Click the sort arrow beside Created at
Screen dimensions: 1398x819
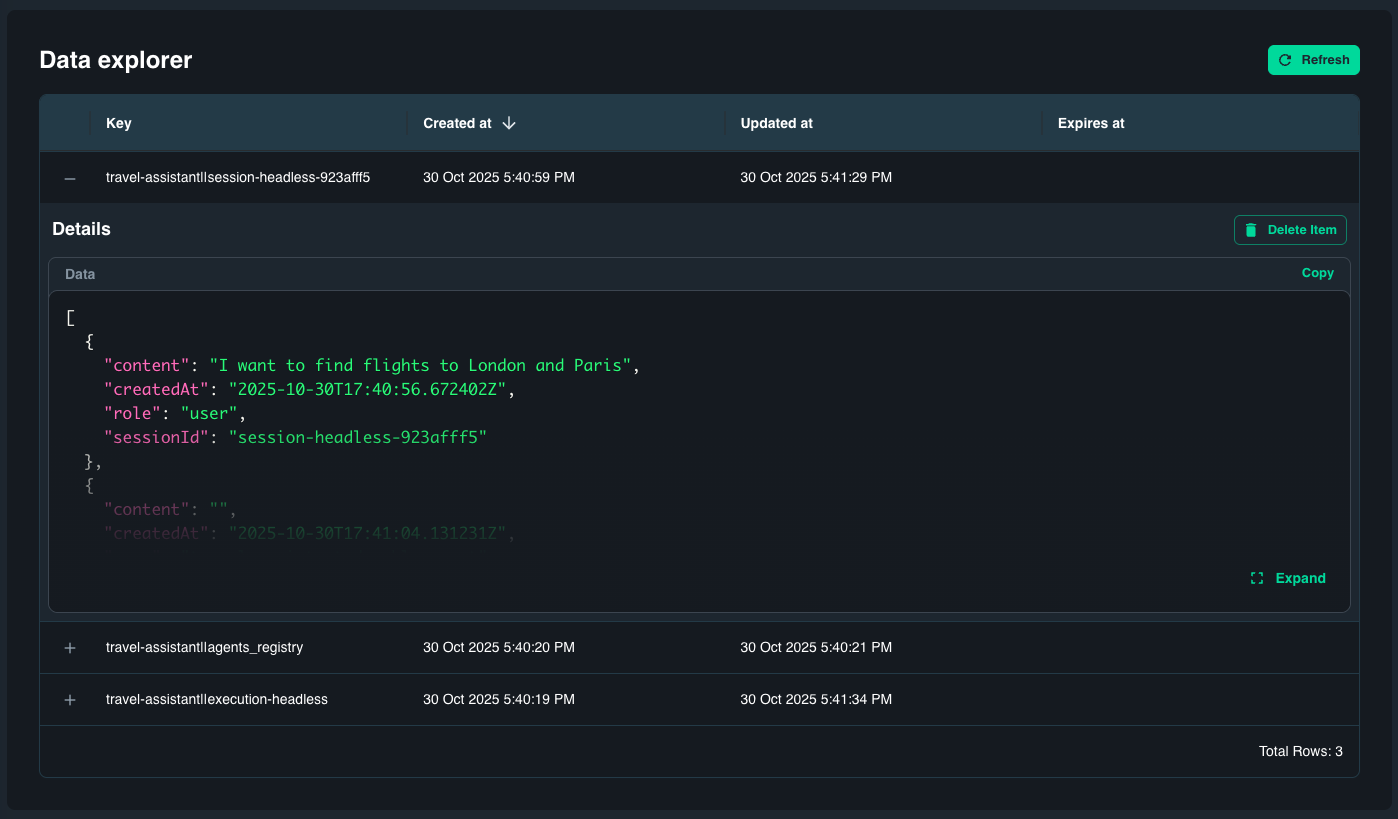(509, 123)
